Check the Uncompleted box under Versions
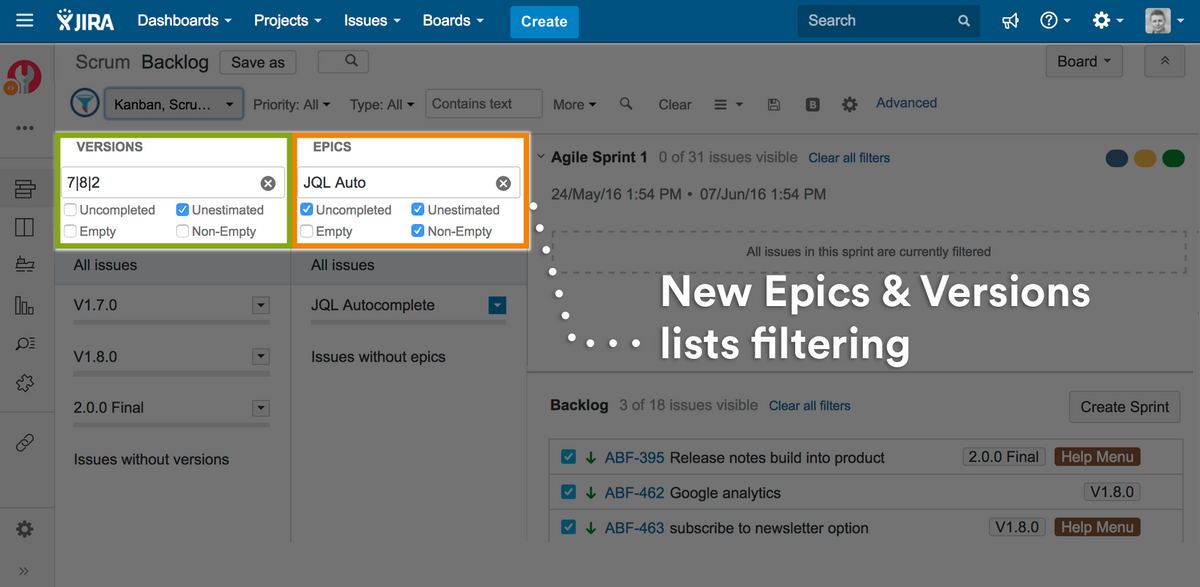The width and height of the screenshot is (1200, 587). pos(70,210)
